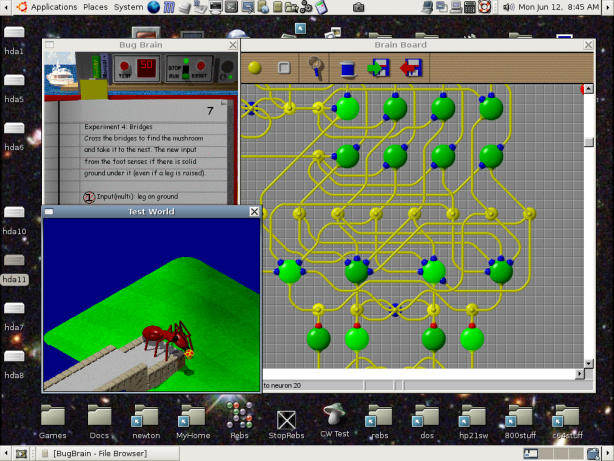Click the "Experiment 4: Bridges" heading
This screenshot has width=614, height=461.
(118, 127)
